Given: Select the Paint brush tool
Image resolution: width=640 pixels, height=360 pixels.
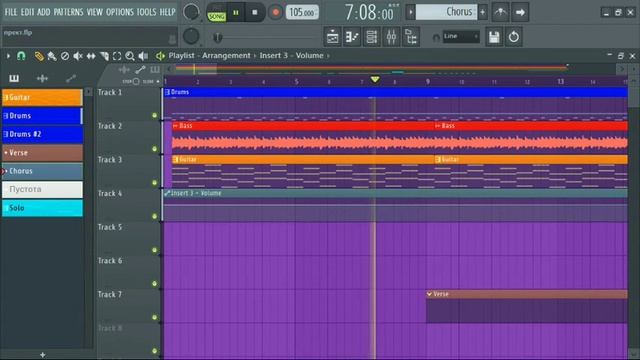Looking at the screenshot, I should pyautogui.click(x=52, y=56).
